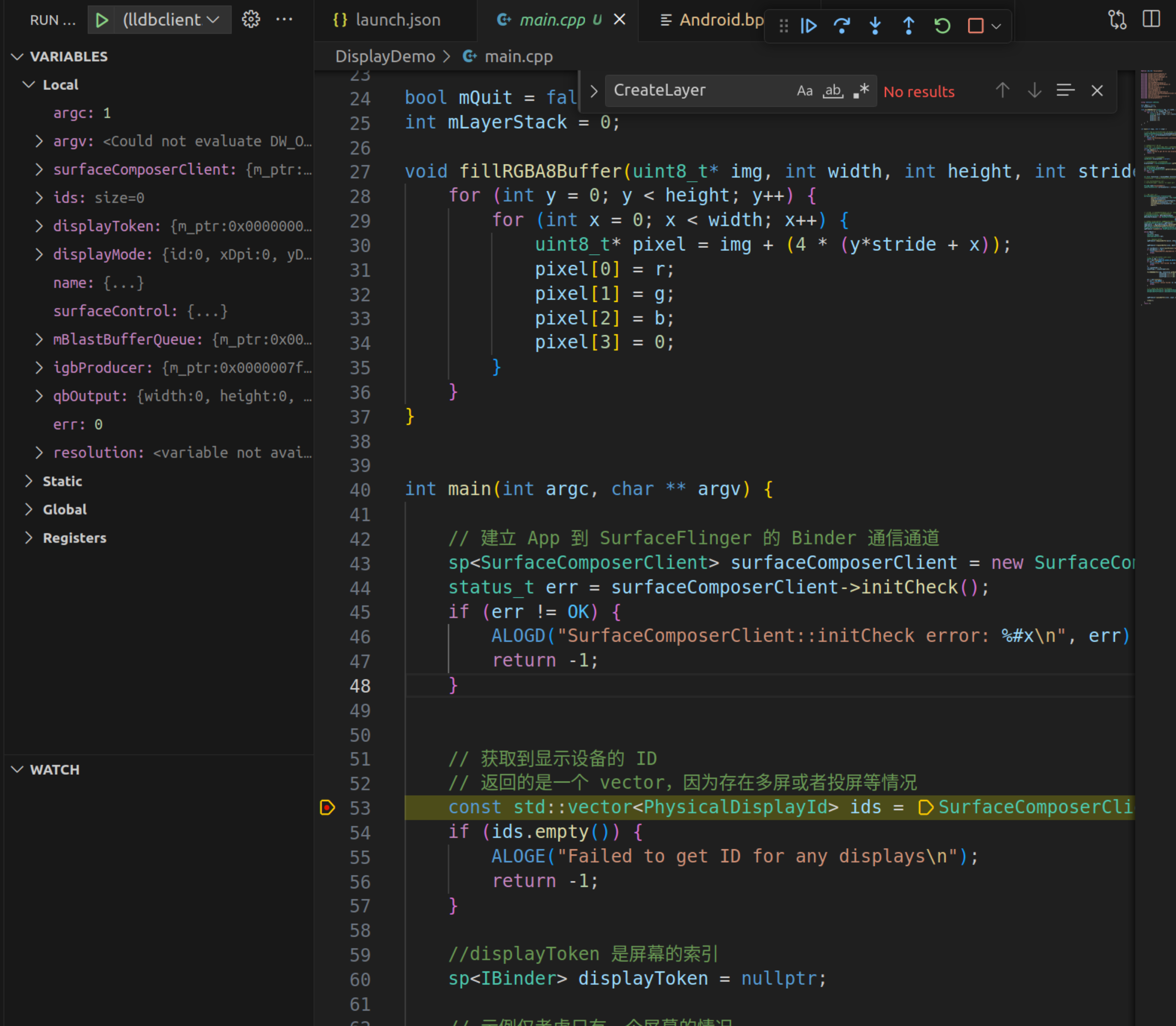Screen dimensions: 1176x1026
Task: Click the Step Out debug arrow
Action: (909, 26)
